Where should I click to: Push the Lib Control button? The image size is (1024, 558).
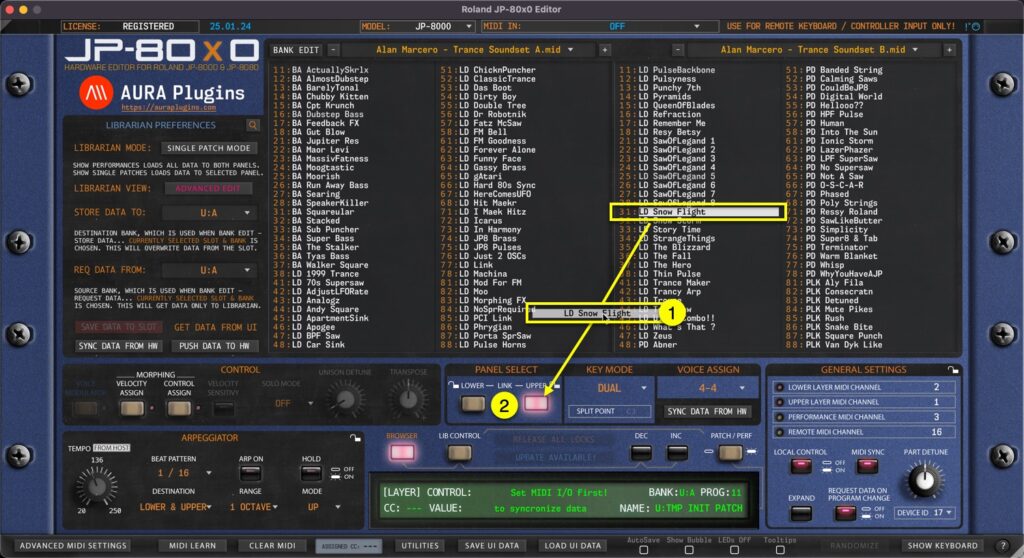pyautogui.click(x=459, y=452)
